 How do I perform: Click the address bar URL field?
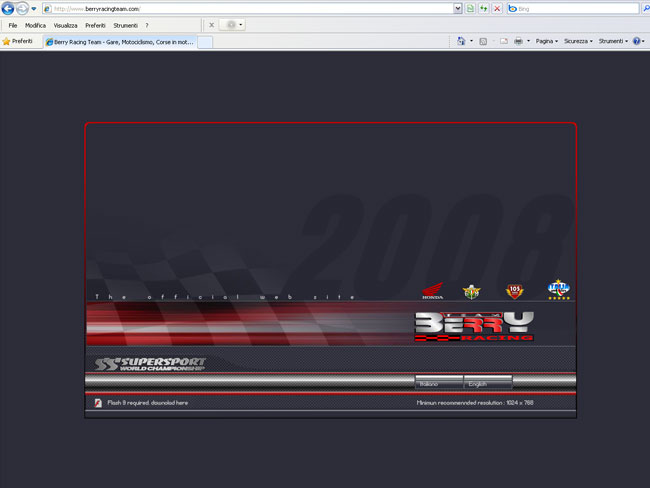248,9
